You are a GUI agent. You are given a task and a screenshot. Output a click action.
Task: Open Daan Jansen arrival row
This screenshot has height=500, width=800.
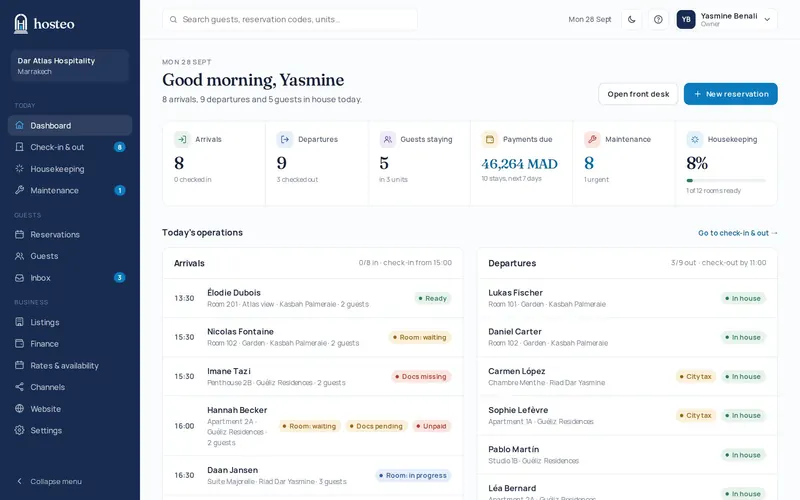click(313, 475)
